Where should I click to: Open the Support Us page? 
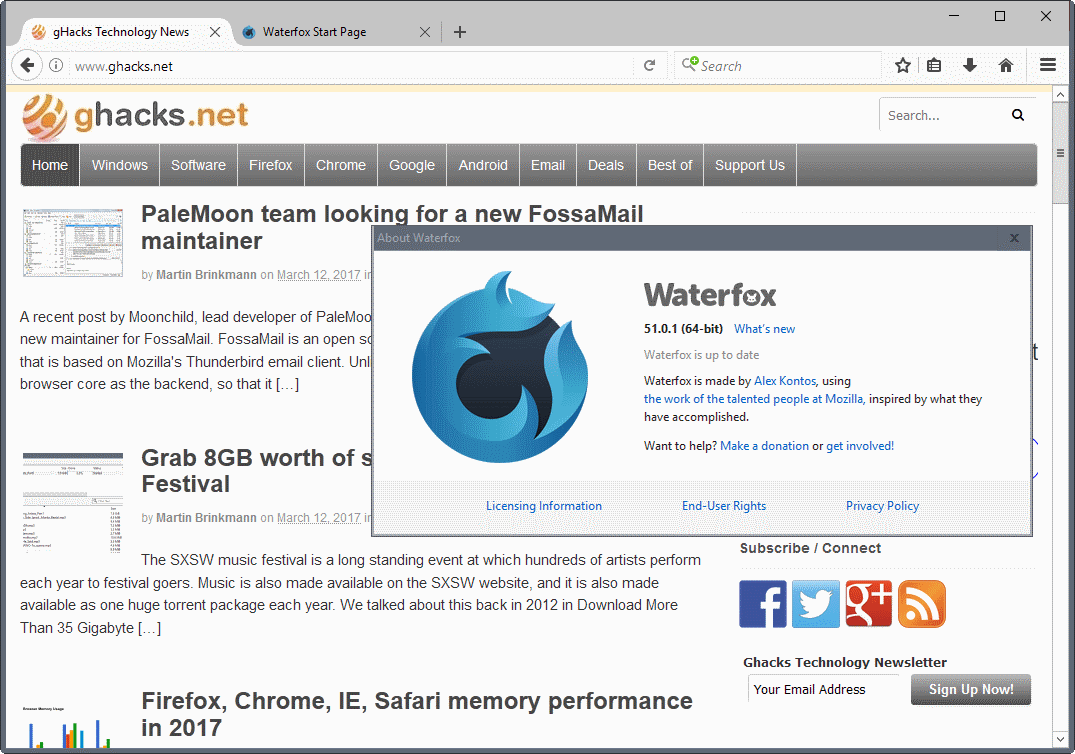(750, 165)
